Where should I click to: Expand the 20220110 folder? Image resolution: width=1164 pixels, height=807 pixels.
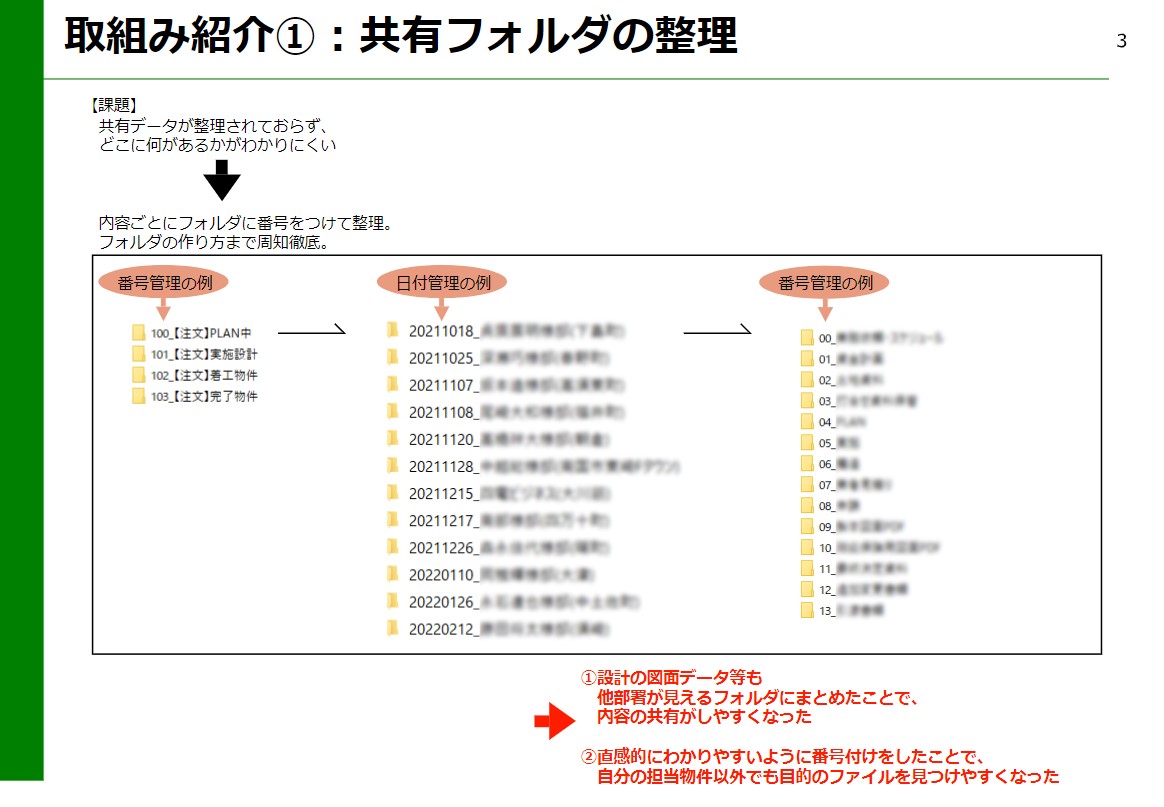[392, 575]
